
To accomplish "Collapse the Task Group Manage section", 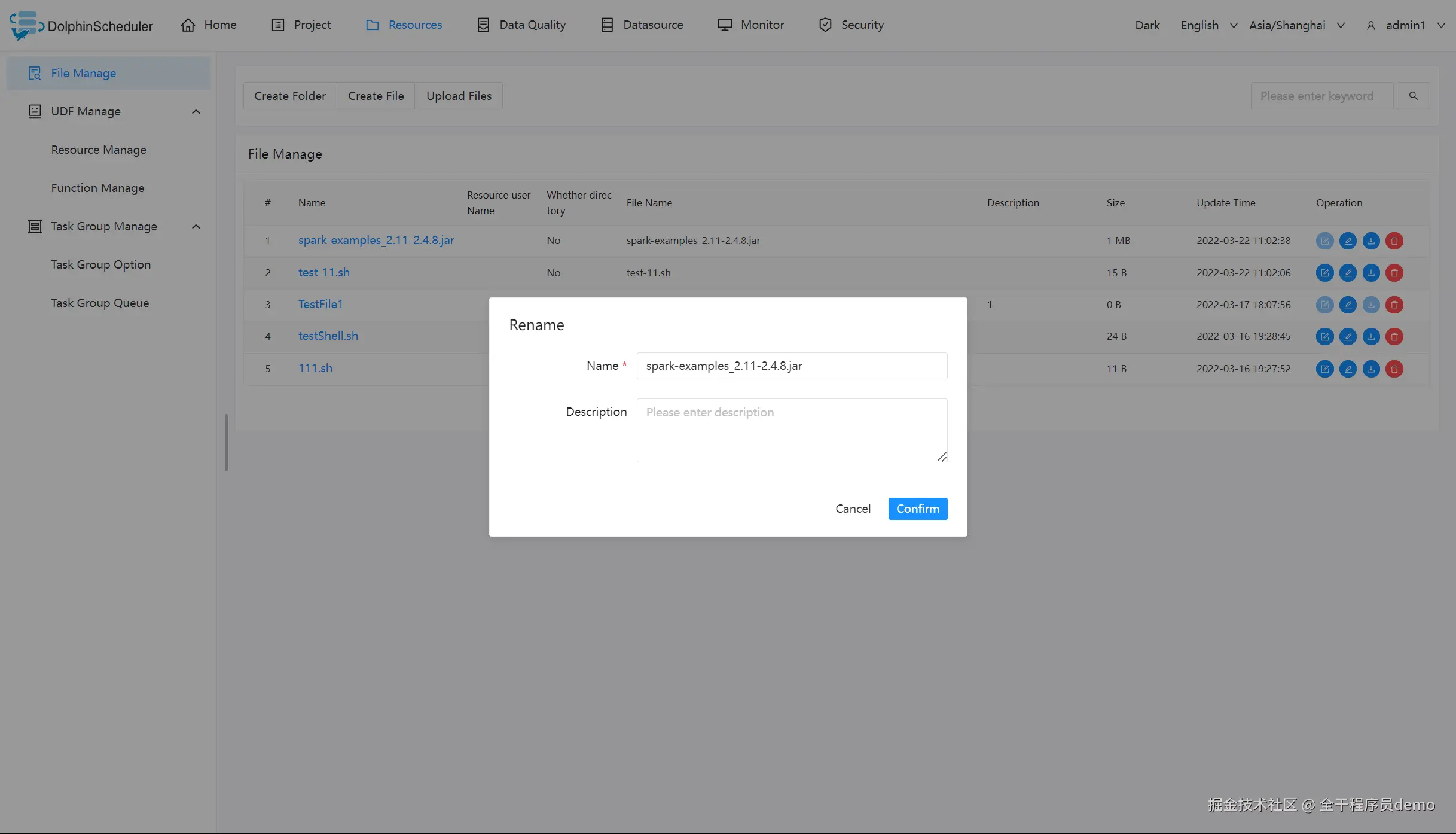I will point(196,226).
